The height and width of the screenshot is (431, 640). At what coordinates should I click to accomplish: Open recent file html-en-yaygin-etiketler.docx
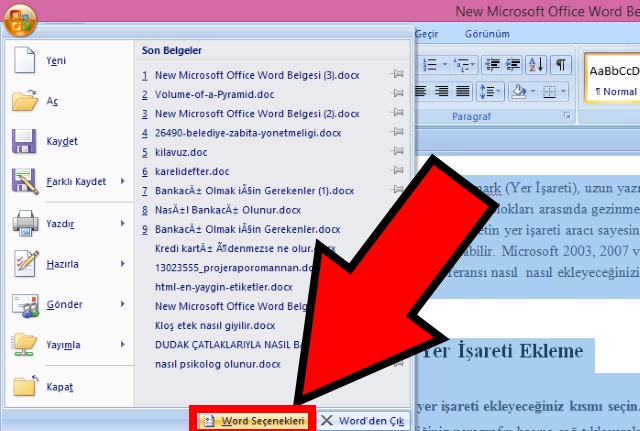[224, 287]
